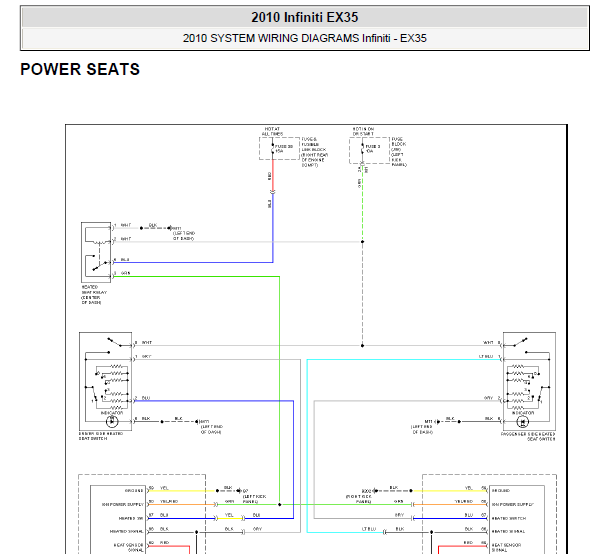
Task: Click the 'HEAT SENSOR SIGNAL' label, bottom-left module
Action: tap(129, 547)
